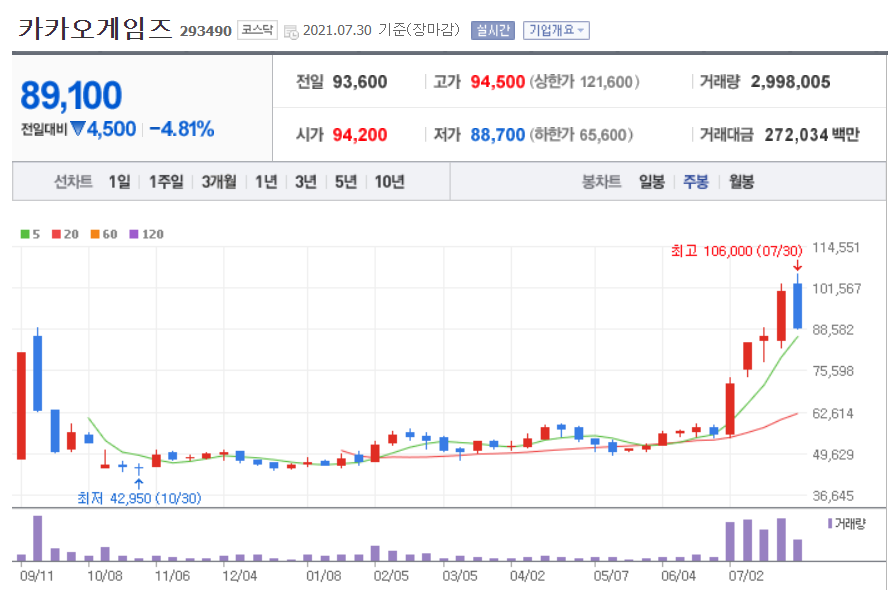
Task: Click the 36,645 price axis label
Action: coord(832,496)
